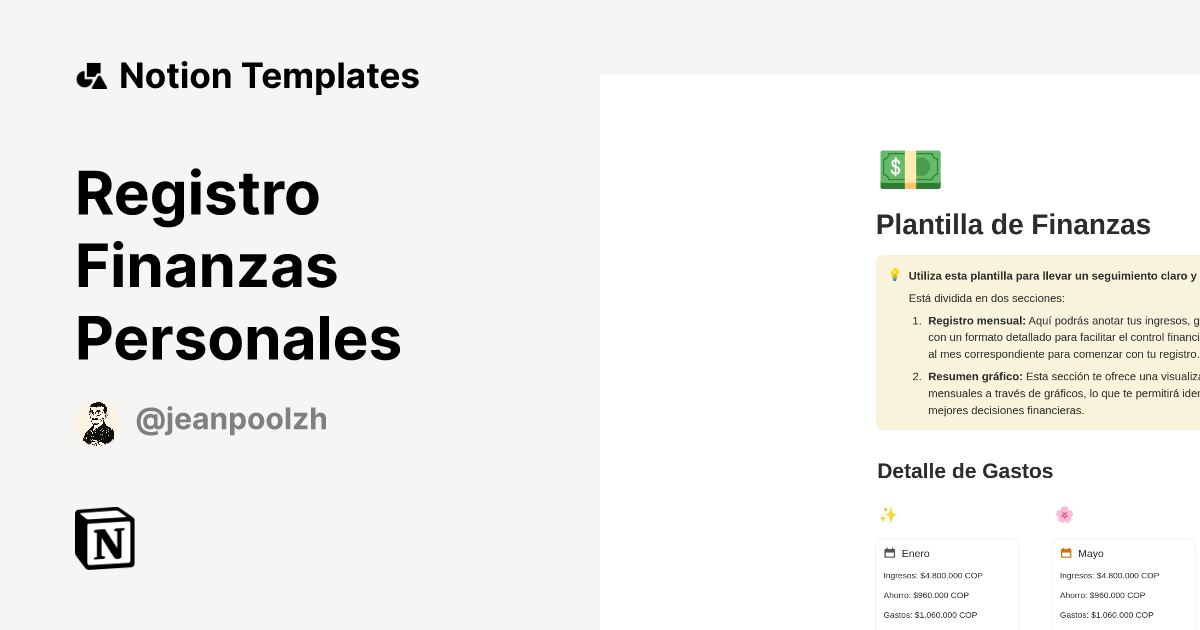The width and height of the screenshot is (1200, 630).
Task: Click the large Notion "N" logo
Action: pos(104,538)
